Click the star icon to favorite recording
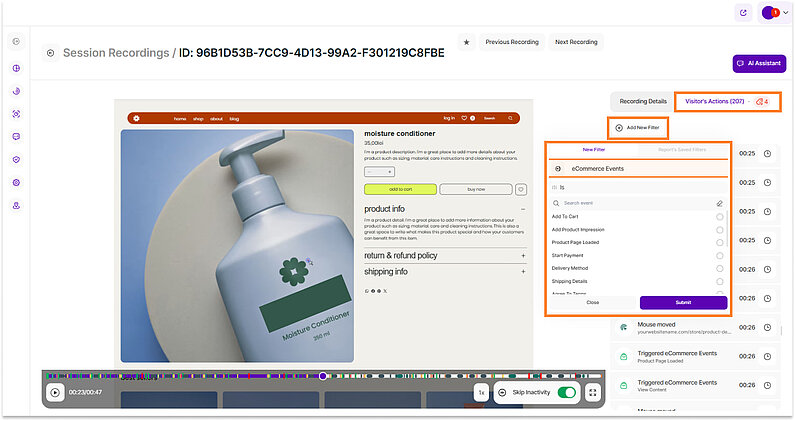This screenshot has height=421, width=795. pos(466,42)
